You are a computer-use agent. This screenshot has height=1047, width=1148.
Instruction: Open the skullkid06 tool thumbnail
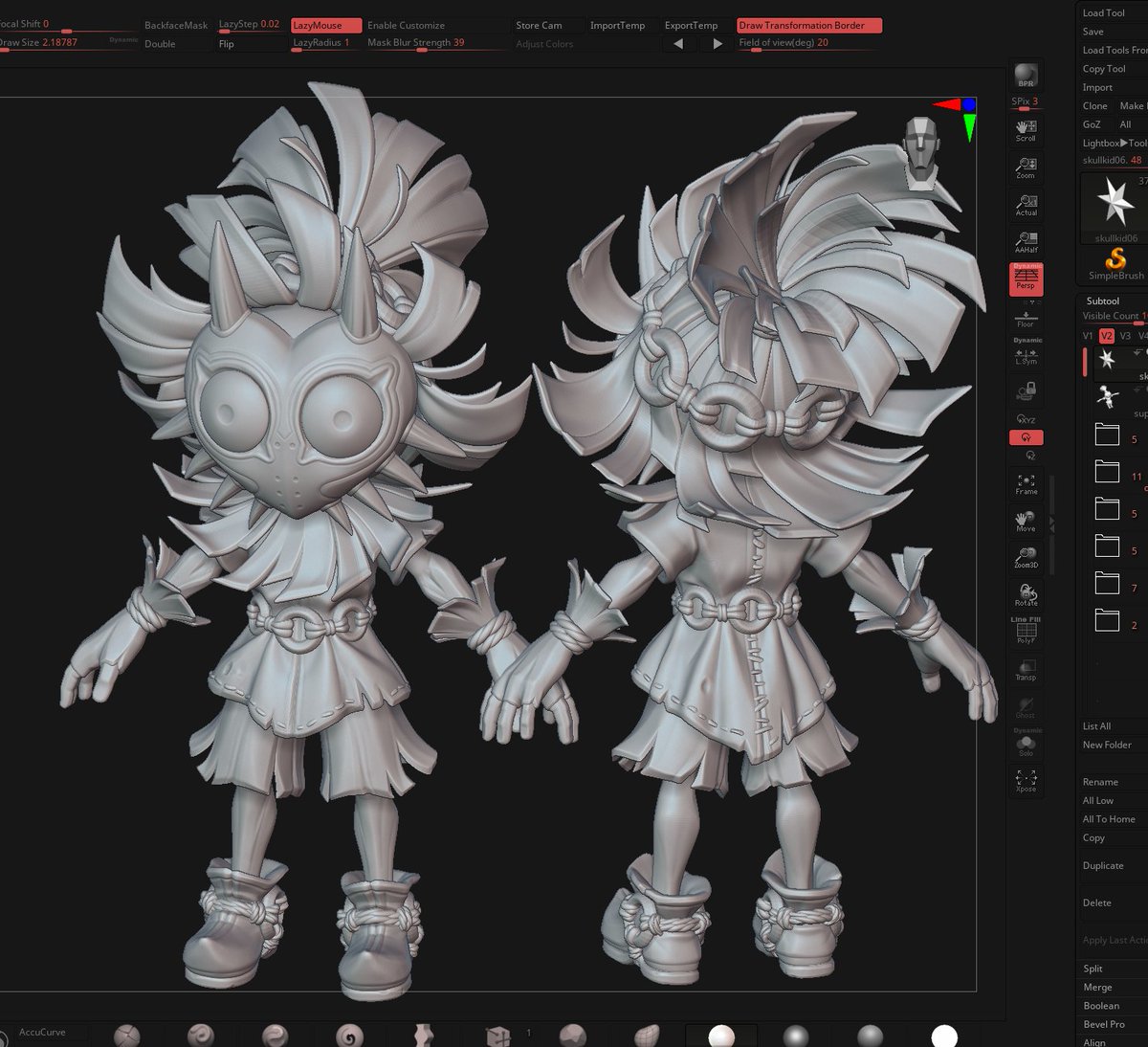click(x=1115, y=207)
